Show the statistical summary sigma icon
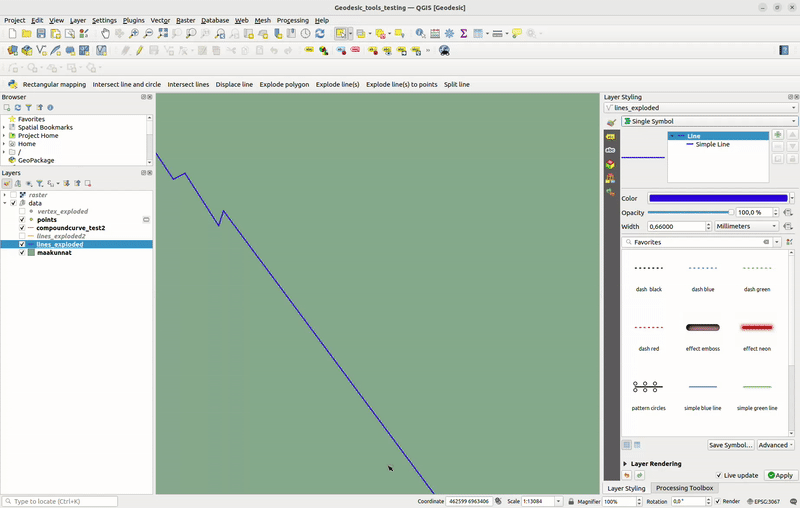This screenshot has width=800, height=508. tap(463, 34)
